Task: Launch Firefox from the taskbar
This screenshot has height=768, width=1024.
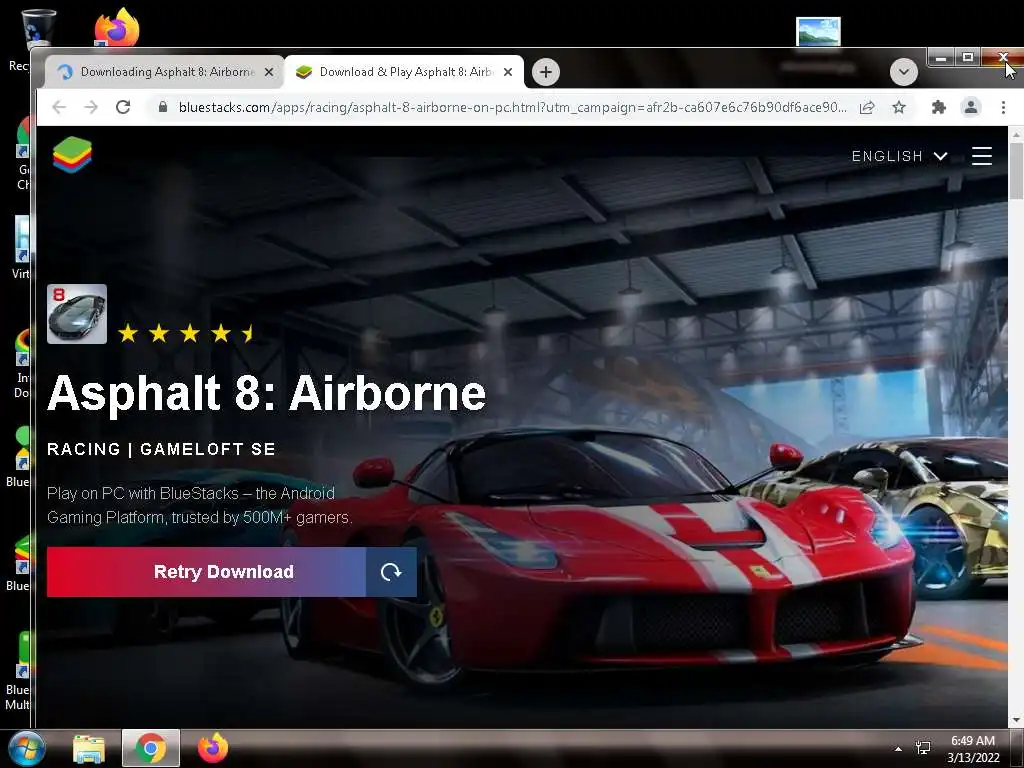Action: point(213,748)
